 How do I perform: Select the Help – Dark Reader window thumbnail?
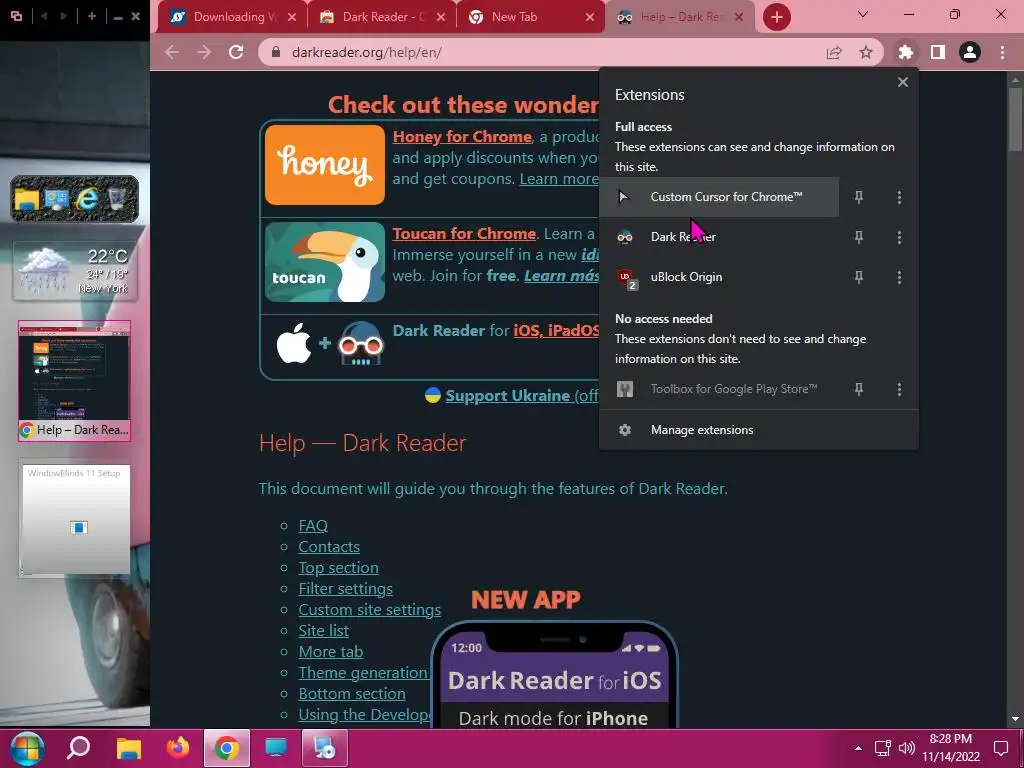74,381
